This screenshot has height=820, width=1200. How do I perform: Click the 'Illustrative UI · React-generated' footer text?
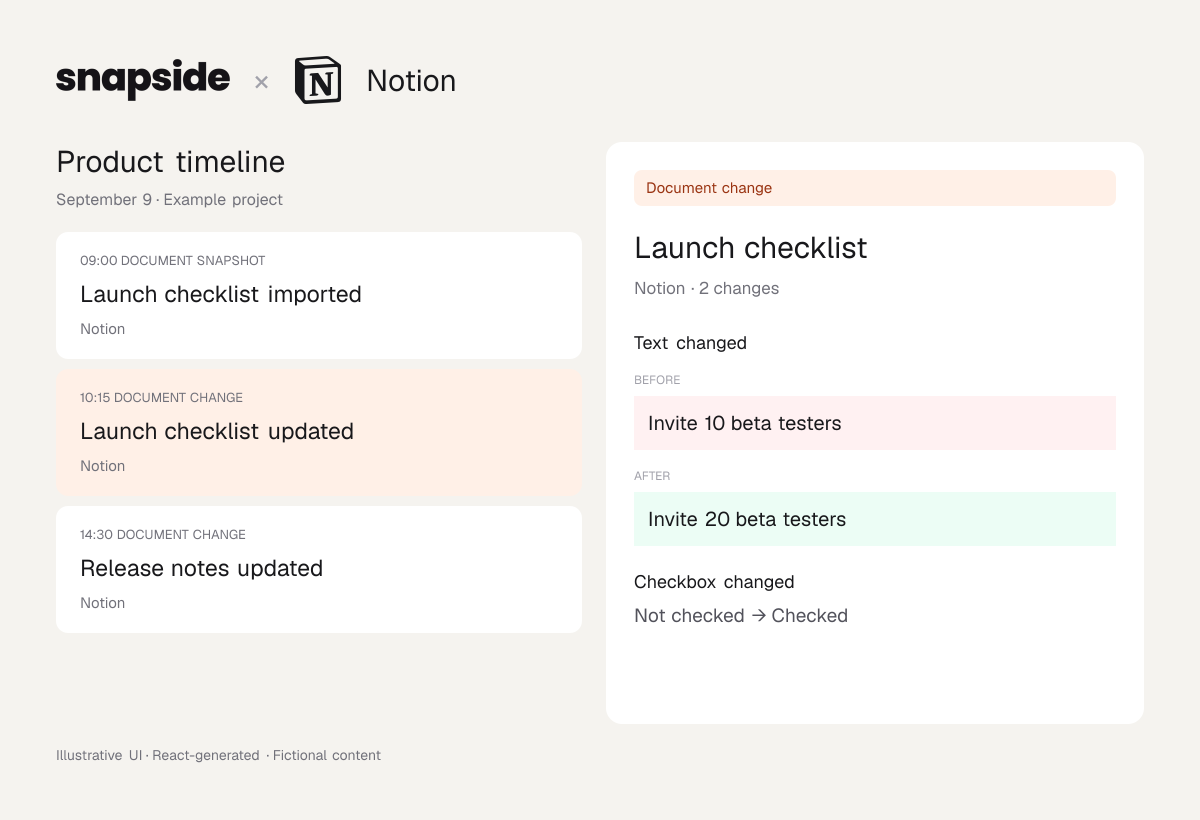158,756
